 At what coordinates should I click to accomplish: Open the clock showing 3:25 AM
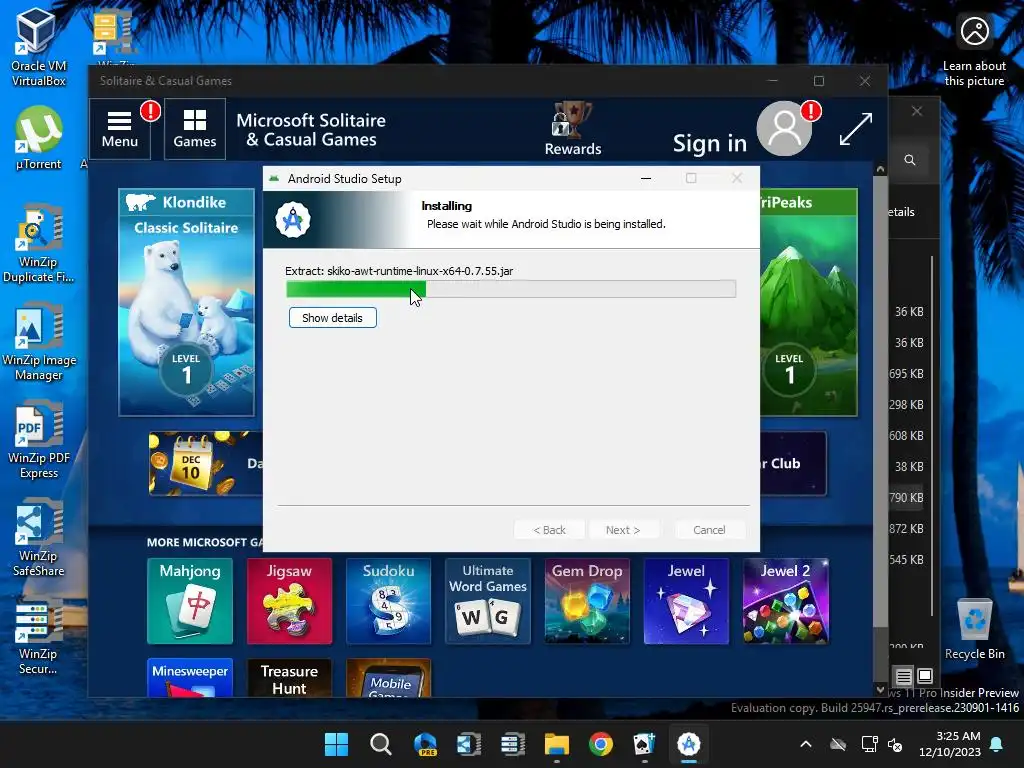[950, 744]
